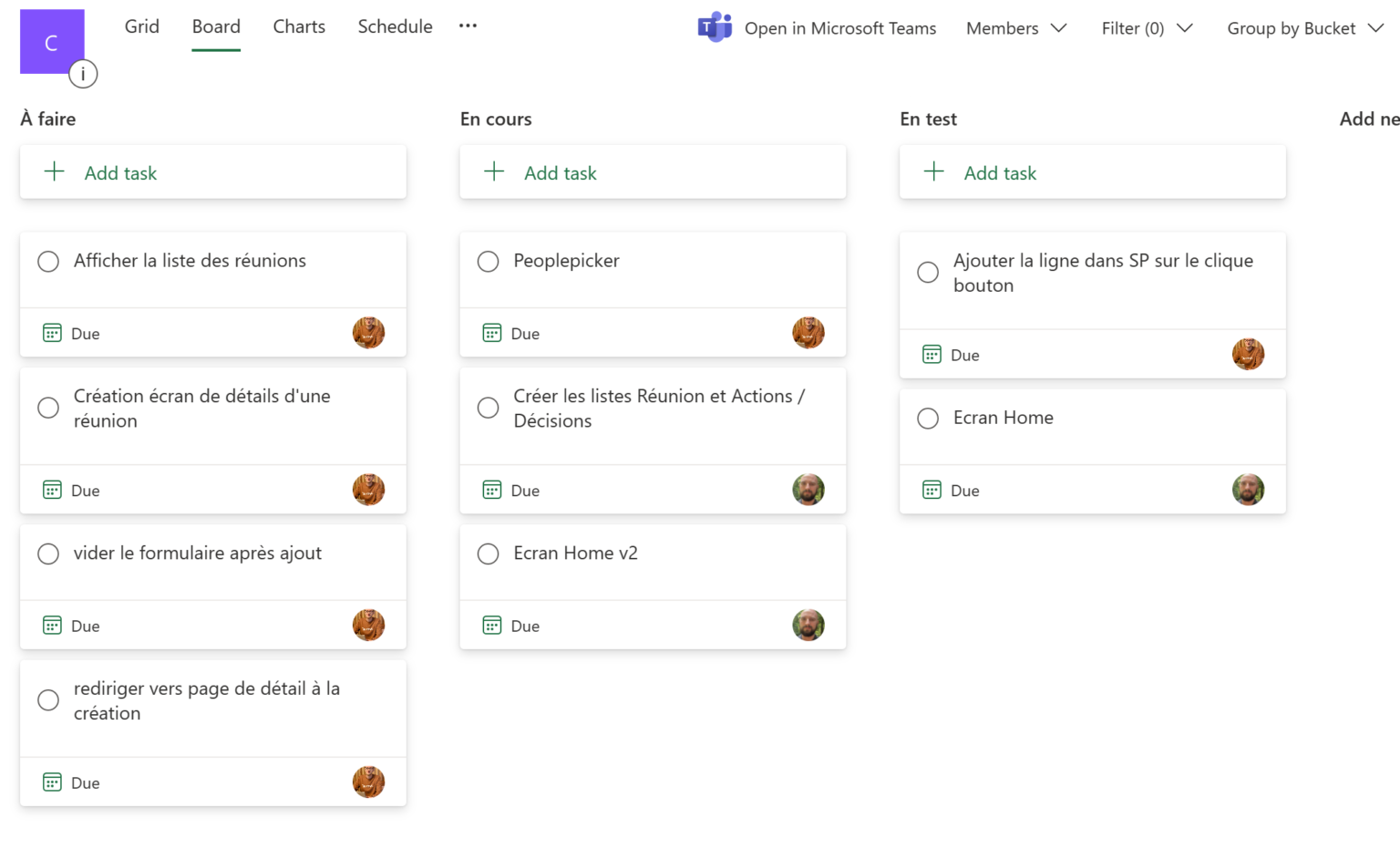
Task: Switch to the Charts tab
Action: tap(299, 26)
